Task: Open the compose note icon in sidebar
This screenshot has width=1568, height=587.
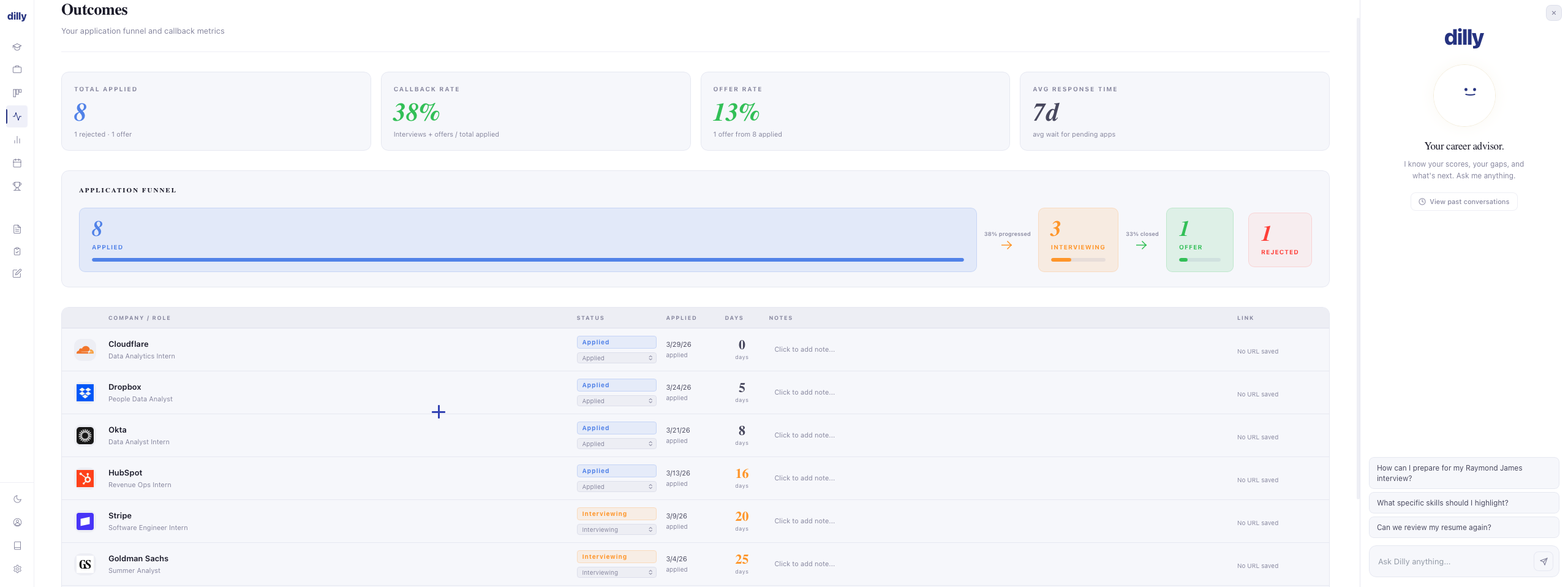Action: [17, 274]
